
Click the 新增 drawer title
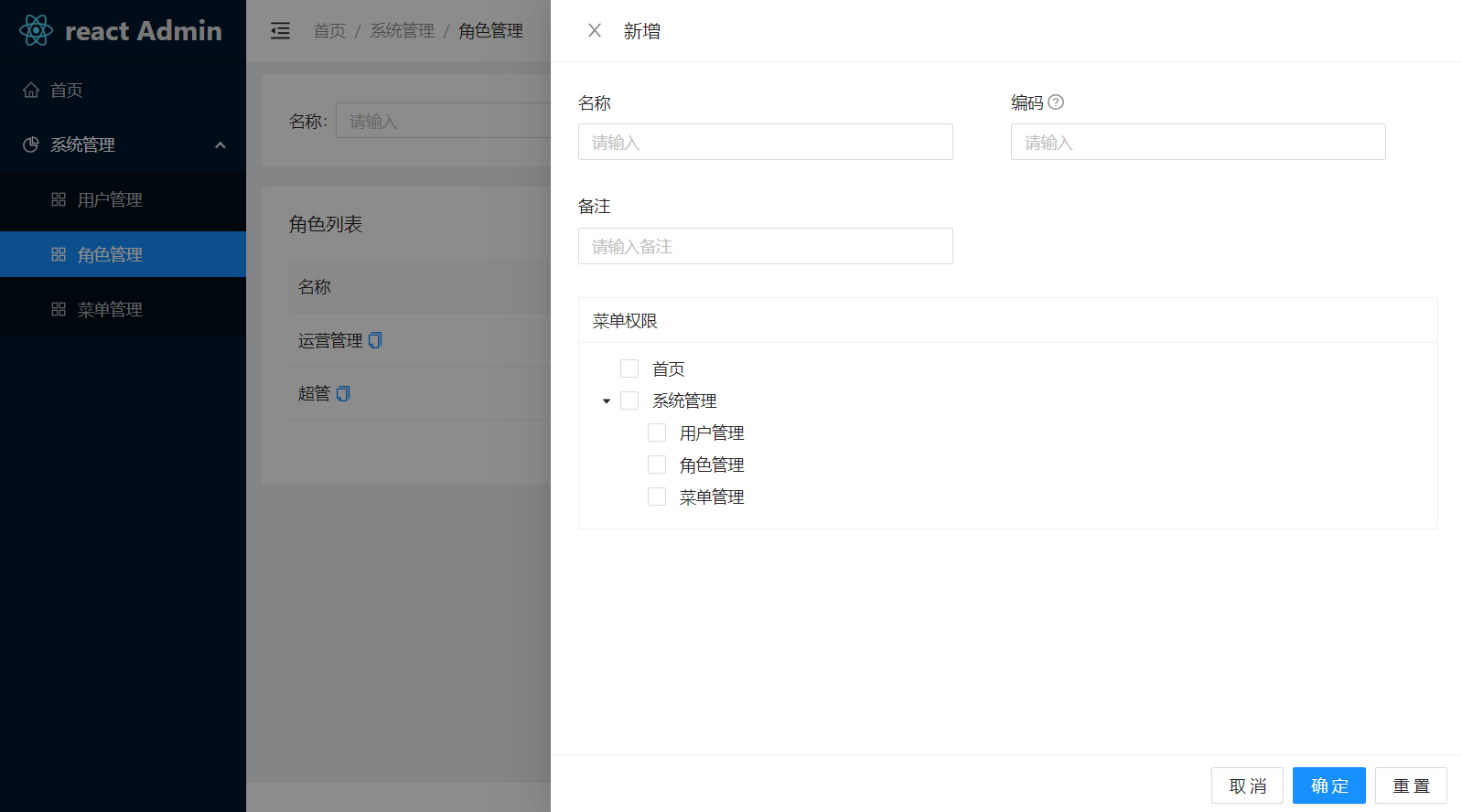(642, 31)
